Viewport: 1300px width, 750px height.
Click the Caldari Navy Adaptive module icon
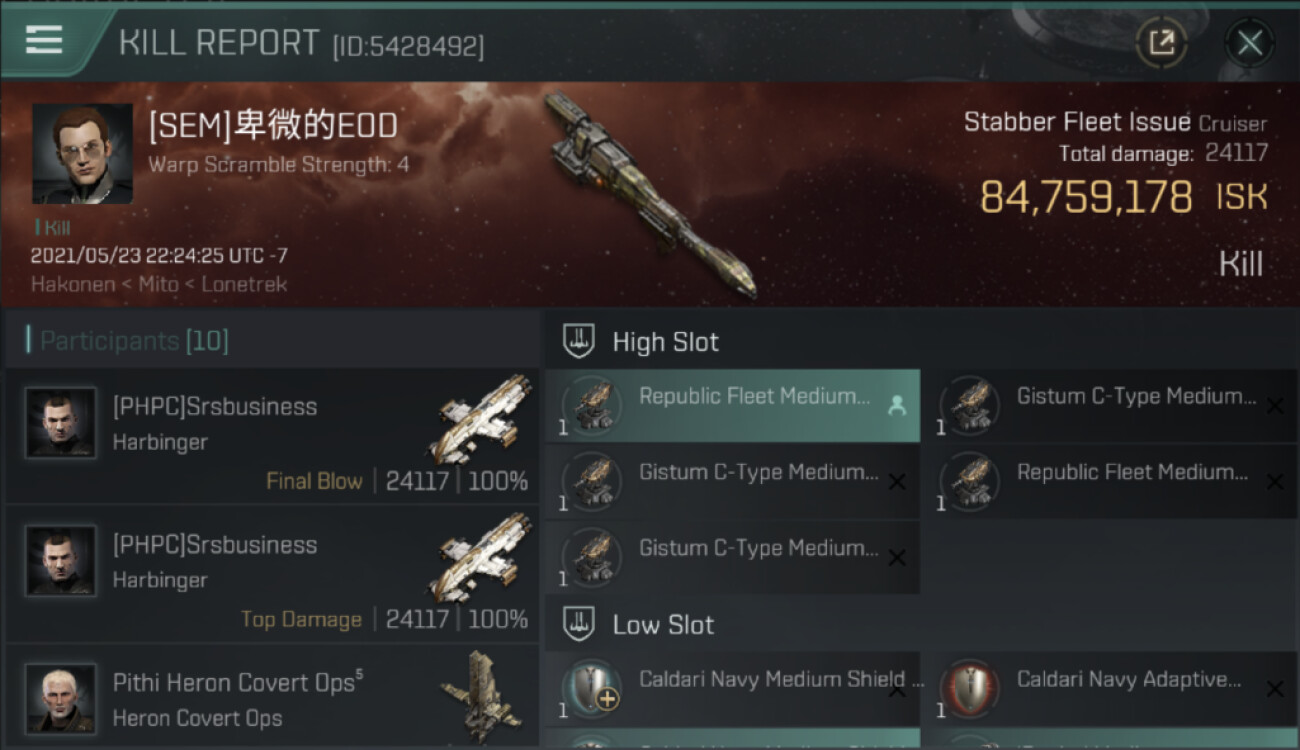970,688
